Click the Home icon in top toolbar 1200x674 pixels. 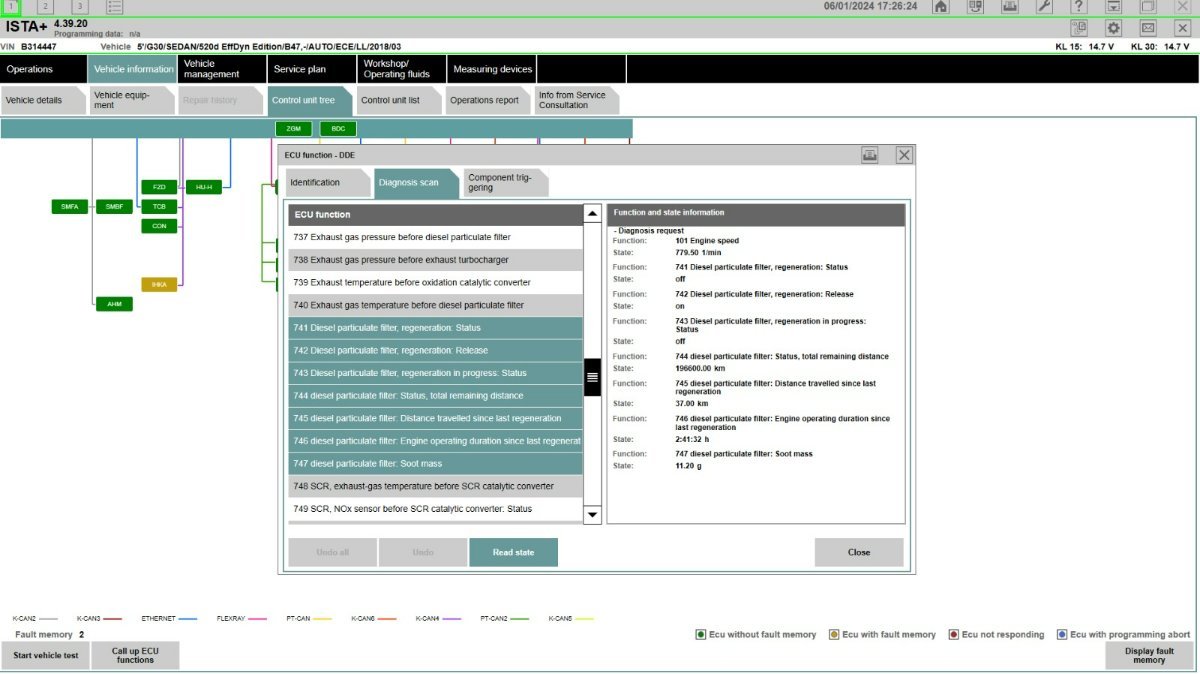pos(940,7)
